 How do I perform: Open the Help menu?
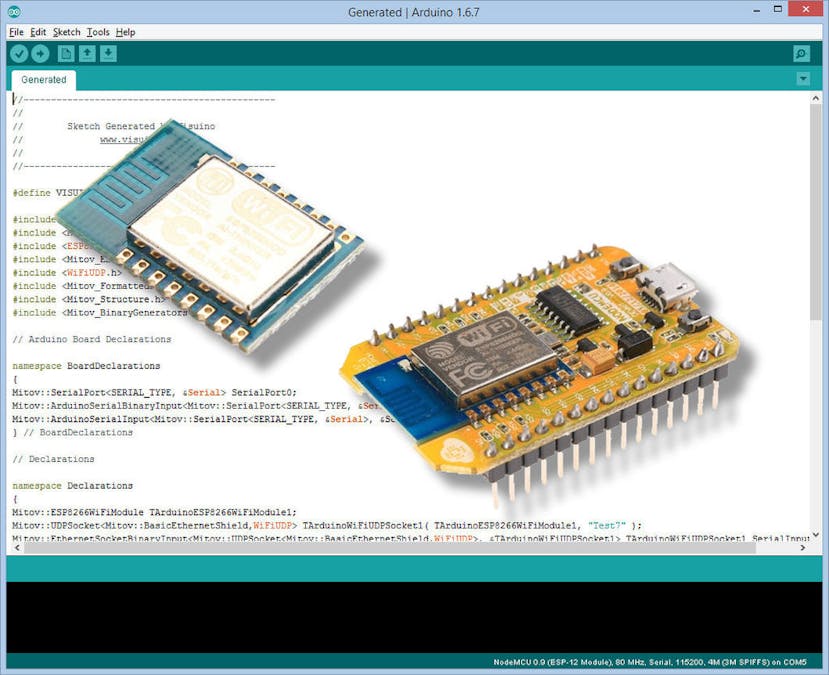coord(124,32)
